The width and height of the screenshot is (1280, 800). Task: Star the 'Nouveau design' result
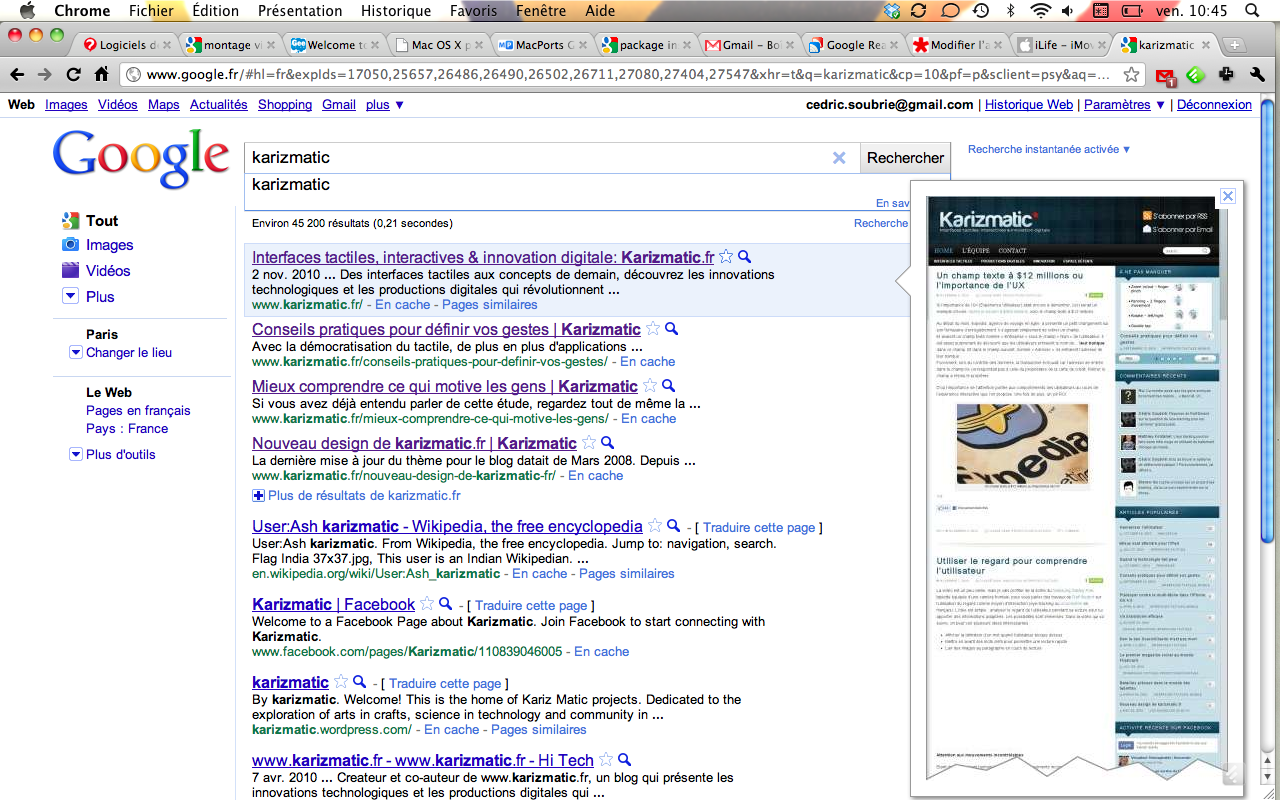coord(589,443)
